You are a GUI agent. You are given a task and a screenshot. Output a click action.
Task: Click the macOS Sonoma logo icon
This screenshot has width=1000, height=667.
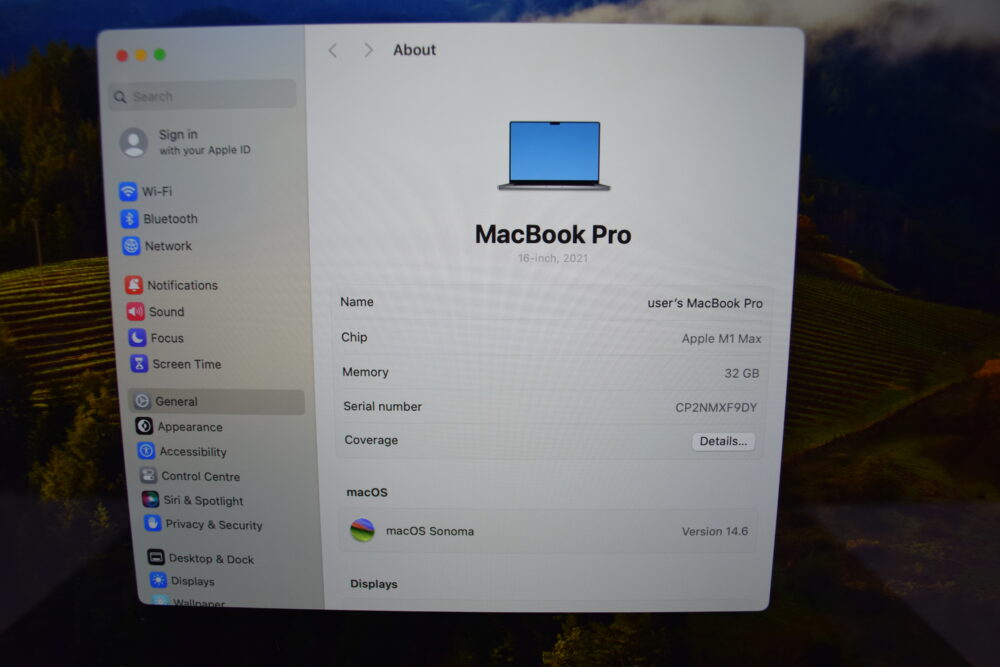click(x=362, y=530)
